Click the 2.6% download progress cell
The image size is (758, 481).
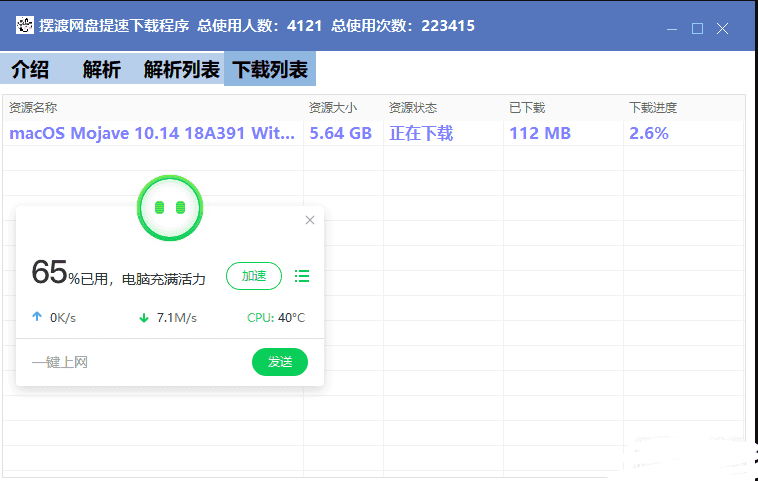coord(648,133)
